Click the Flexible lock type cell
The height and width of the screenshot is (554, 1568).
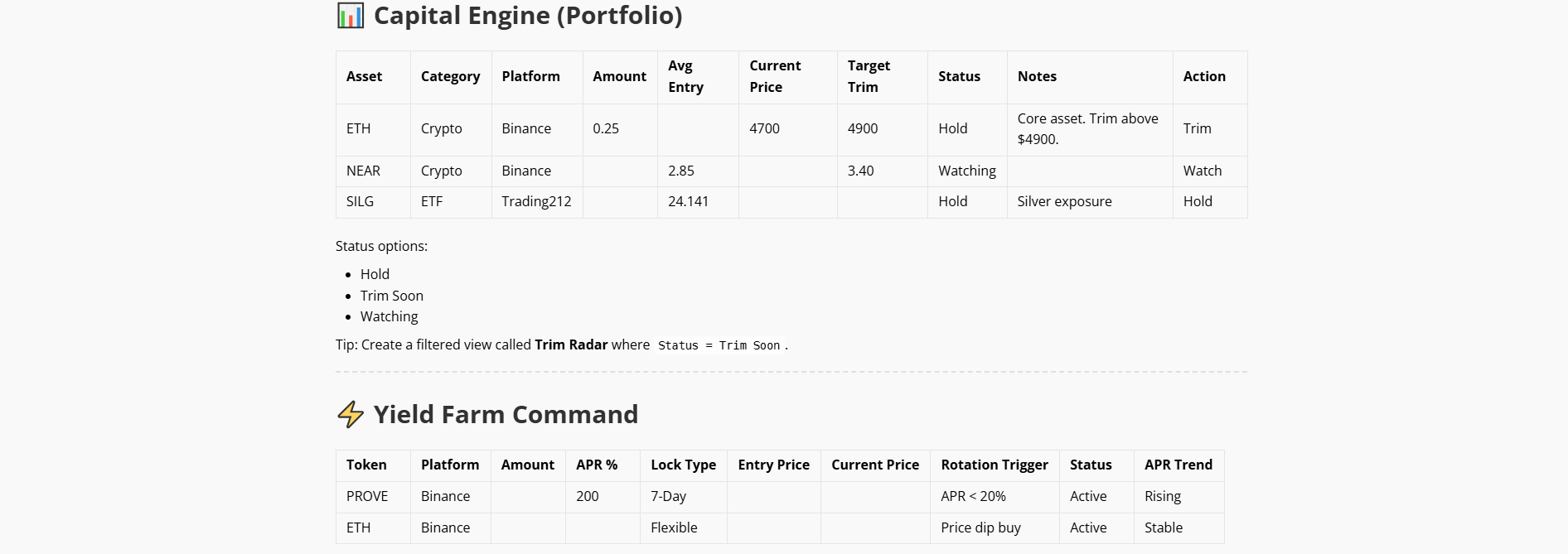pos(683,528)
